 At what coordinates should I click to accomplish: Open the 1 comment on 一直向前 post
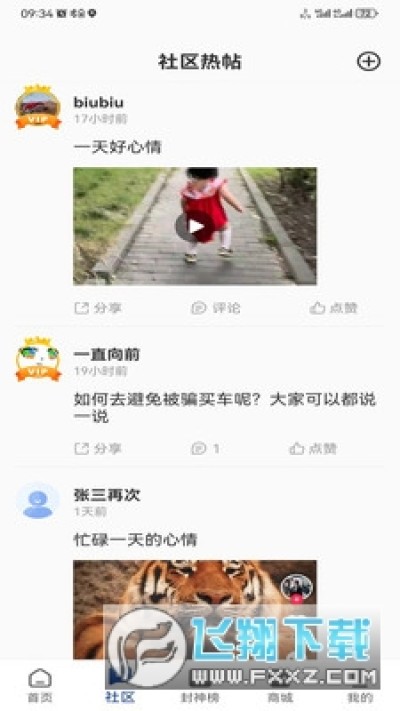coord(205,449)
